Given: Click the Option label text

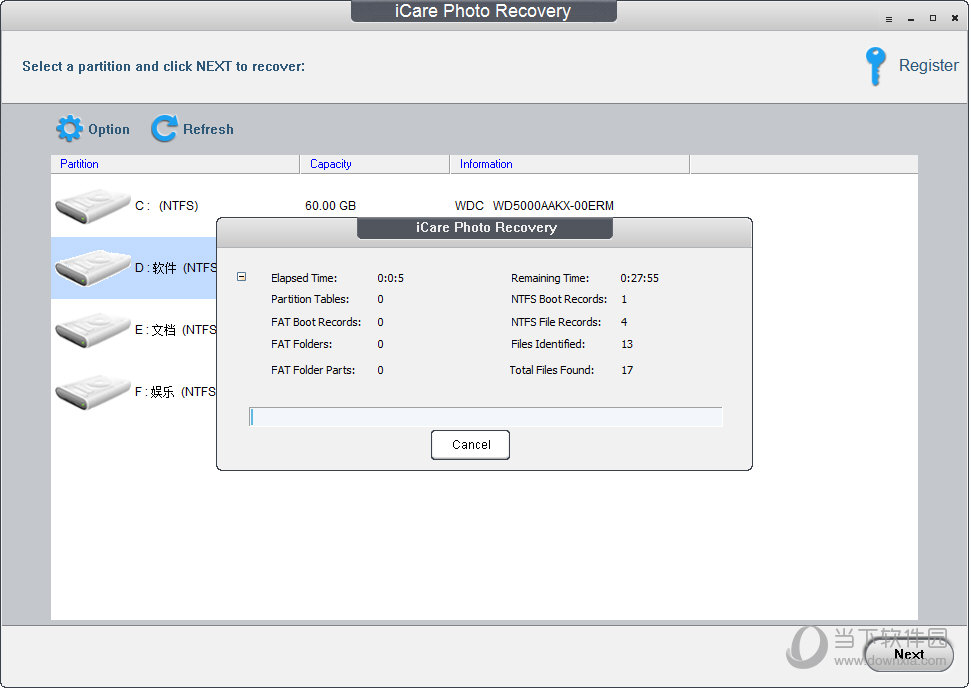Looking at the screenshot, I should point(109,129).
